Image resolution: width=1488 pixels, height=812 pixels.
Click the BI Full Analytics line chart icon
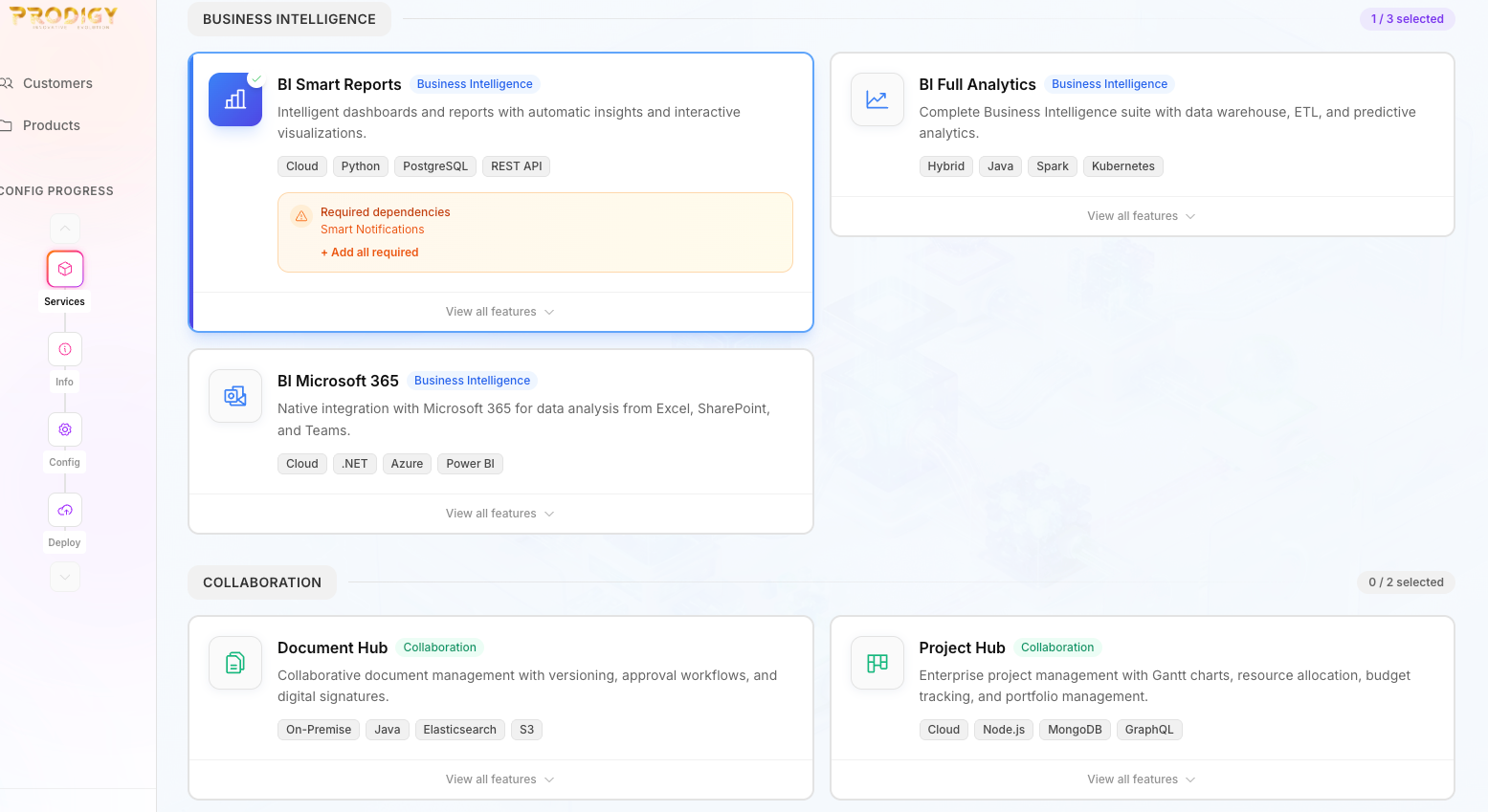[x=877, y=99]
